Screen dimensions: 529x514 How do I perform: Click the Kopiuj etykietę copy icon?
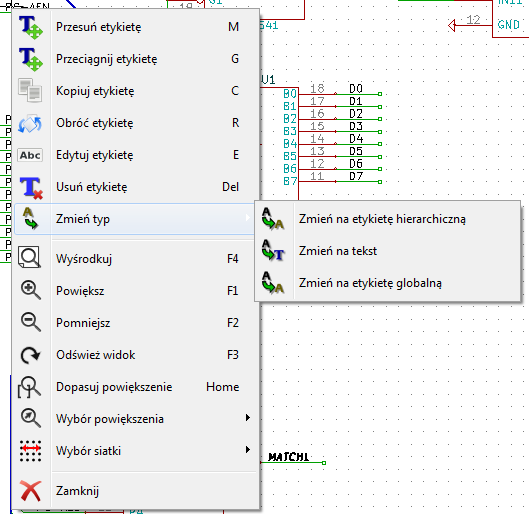[30, 90]
